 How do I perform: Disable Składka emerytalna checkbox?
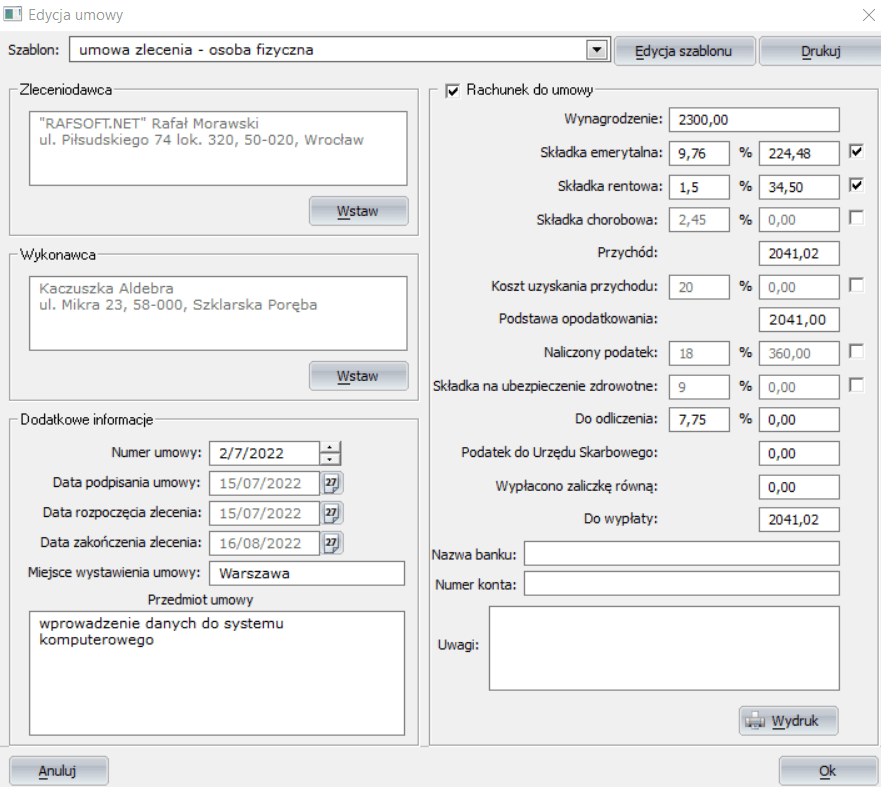(856, 152)
